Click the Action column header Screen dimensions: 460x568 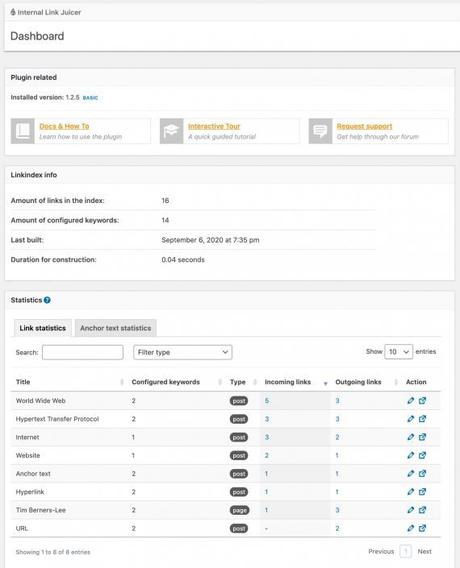click(x=416, y=382)
